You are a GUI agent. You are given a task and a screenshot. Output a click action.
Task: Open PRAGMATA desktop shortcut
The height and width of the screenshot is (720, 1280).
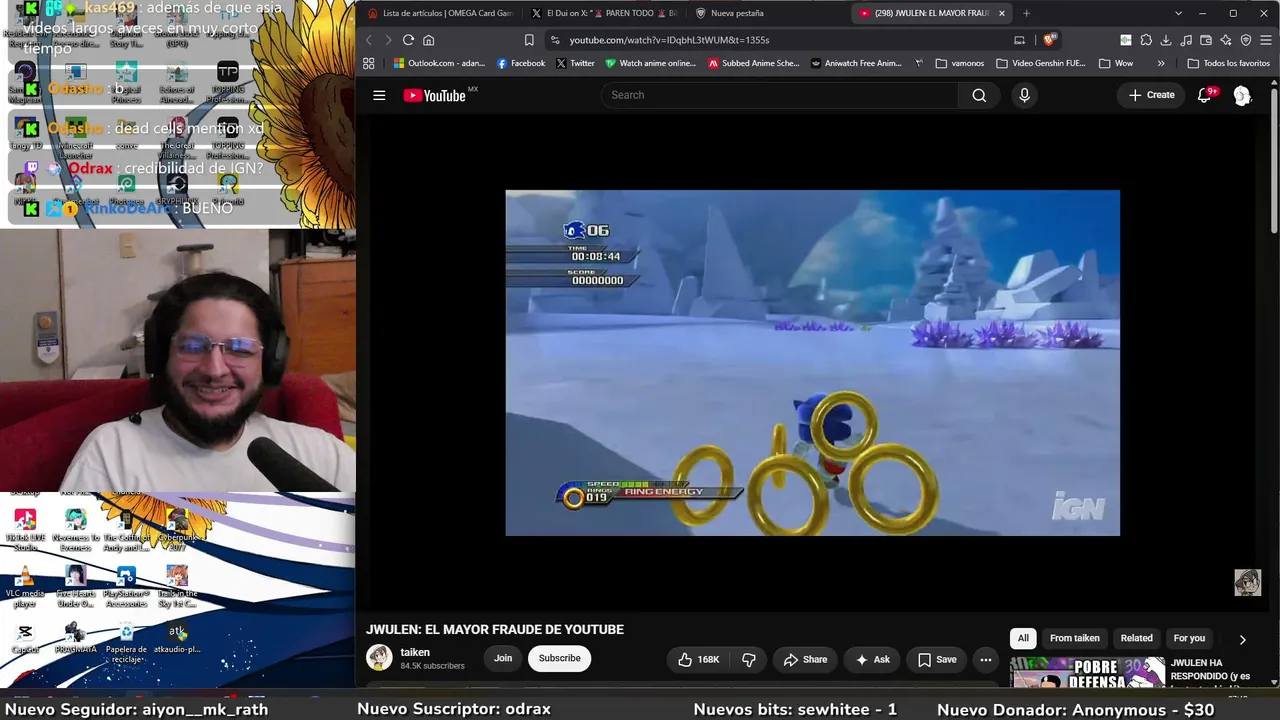75,638
